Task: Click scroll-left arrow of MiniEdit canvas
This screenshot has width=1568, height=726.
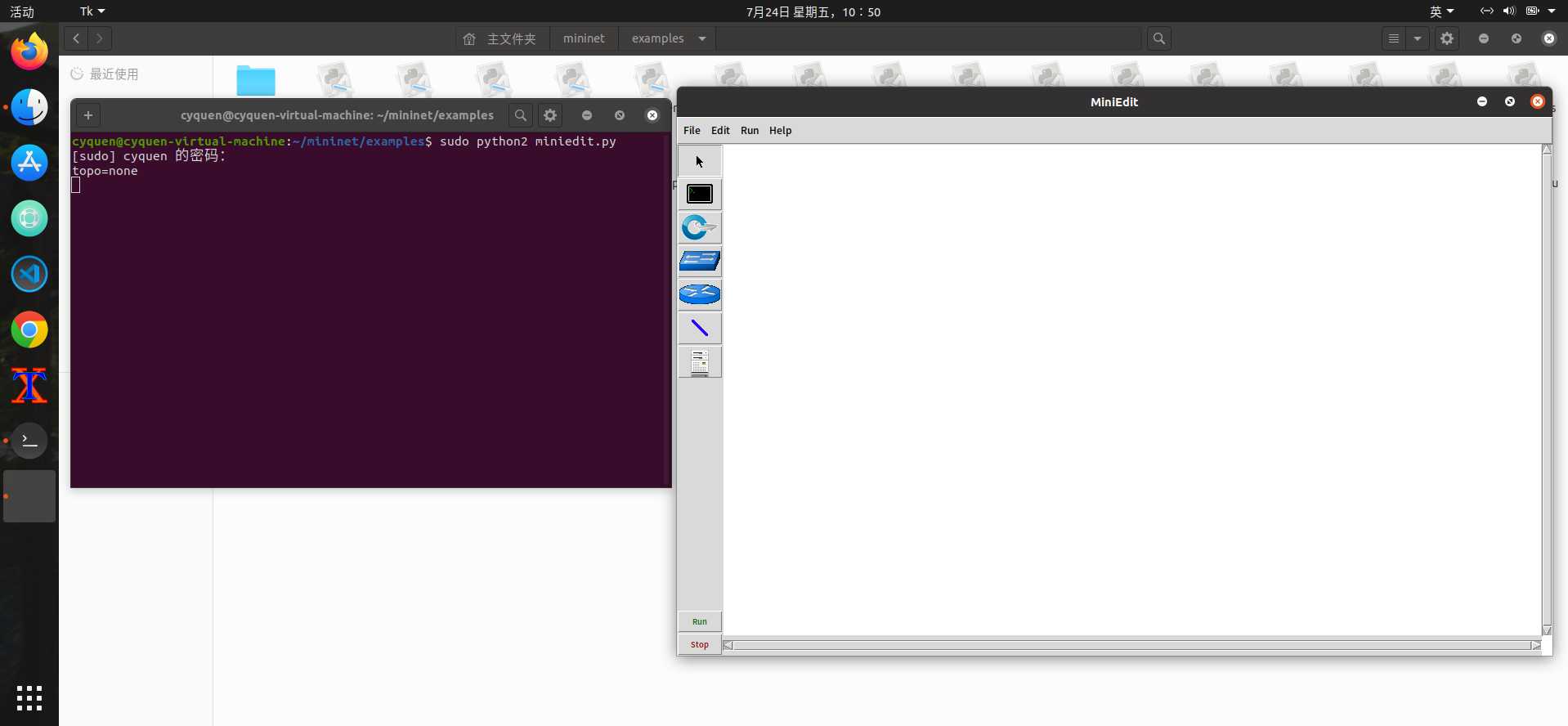Action: pos(728,646)
